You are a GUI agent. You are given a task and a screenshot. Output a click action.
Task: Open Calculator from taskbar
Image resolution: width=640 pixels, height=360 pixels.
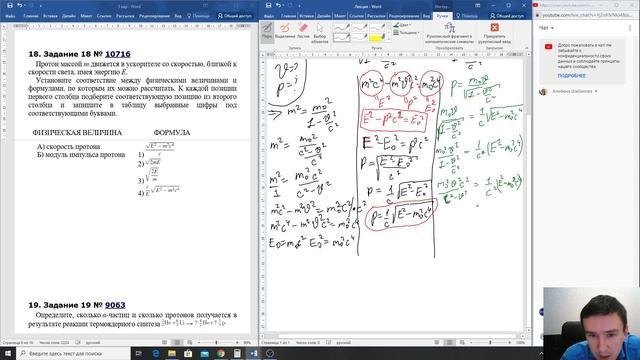point(237,353)
